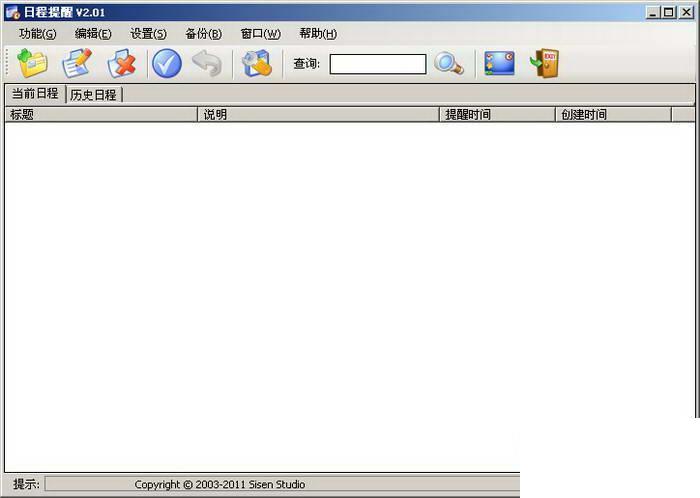
Task: Click the gray undo arrow icon
Action: pos(207,63)
